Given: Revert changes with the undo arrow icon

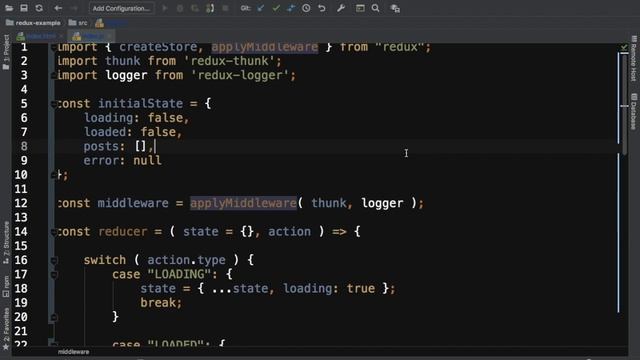Looking at the screenshot, I should tap(322, 8).
